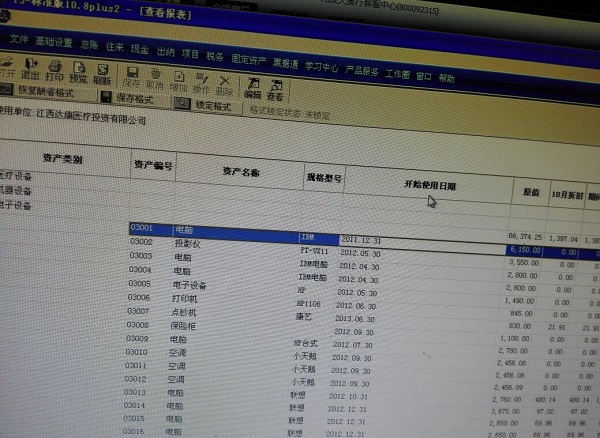Click the 退出 (Exit) toolbar icon

tap(30, 69)
